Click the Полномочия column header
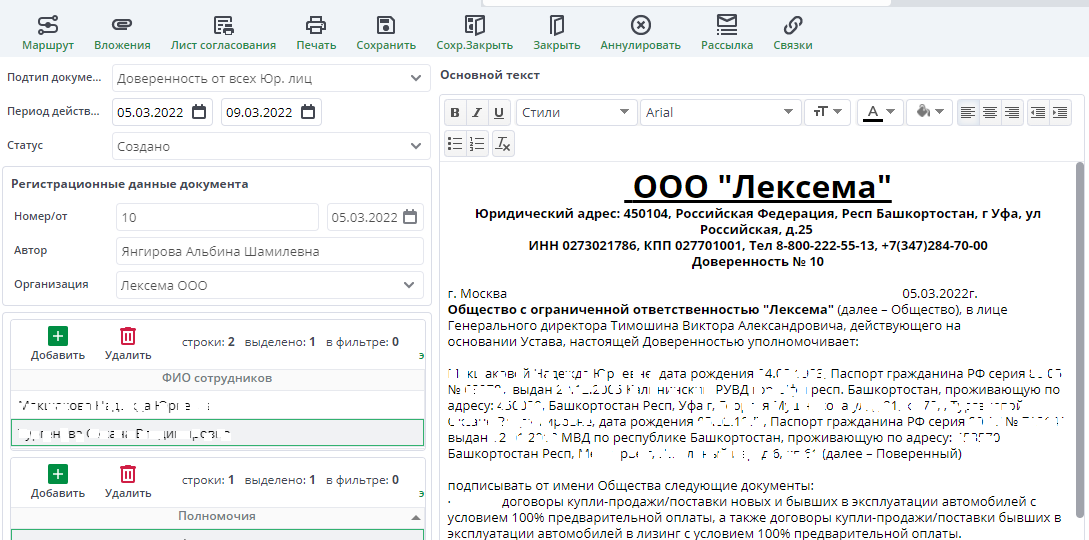 [x=216, y=516]
